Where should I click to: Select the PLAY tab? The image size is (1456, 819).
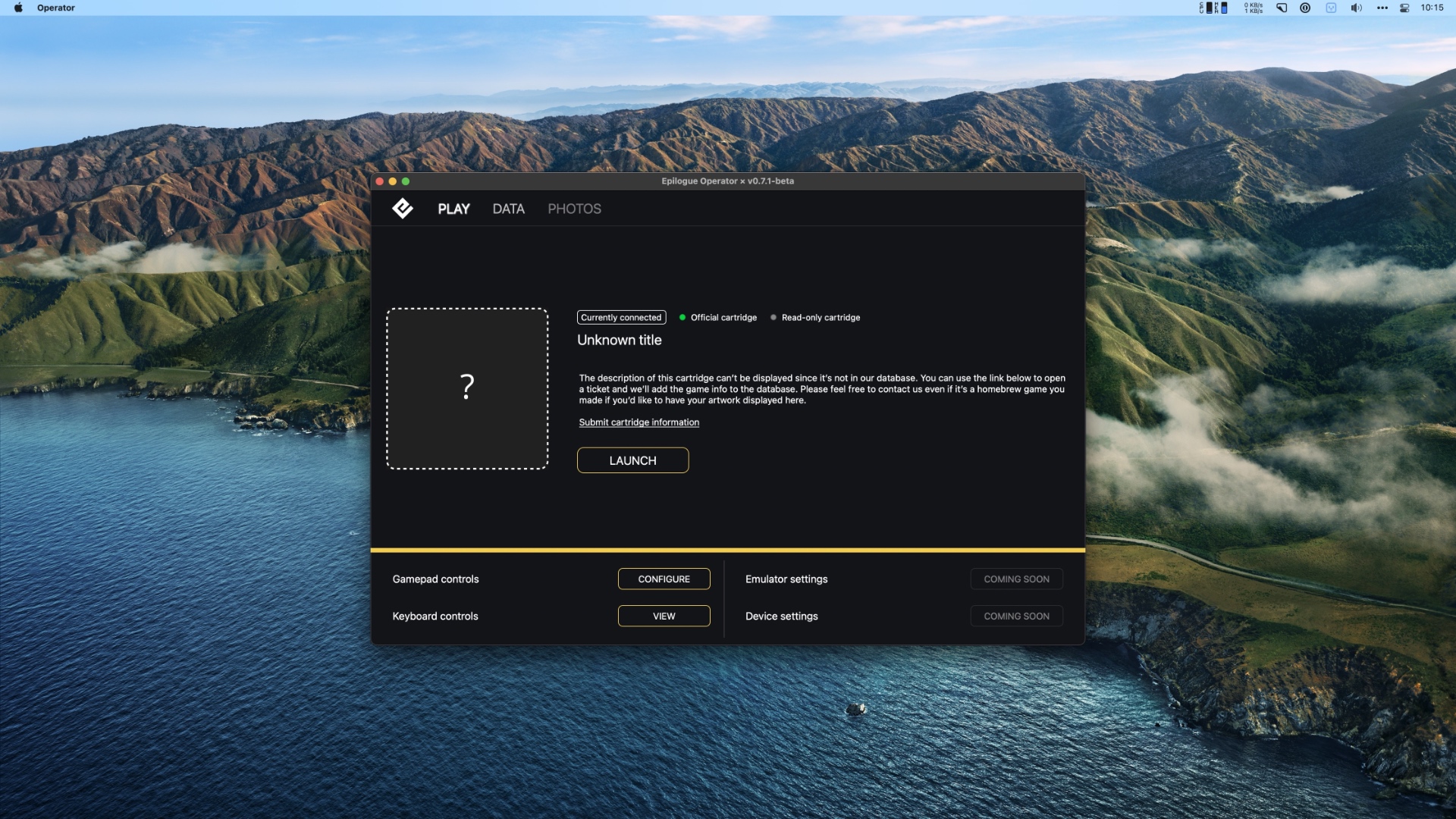(453, 209)
